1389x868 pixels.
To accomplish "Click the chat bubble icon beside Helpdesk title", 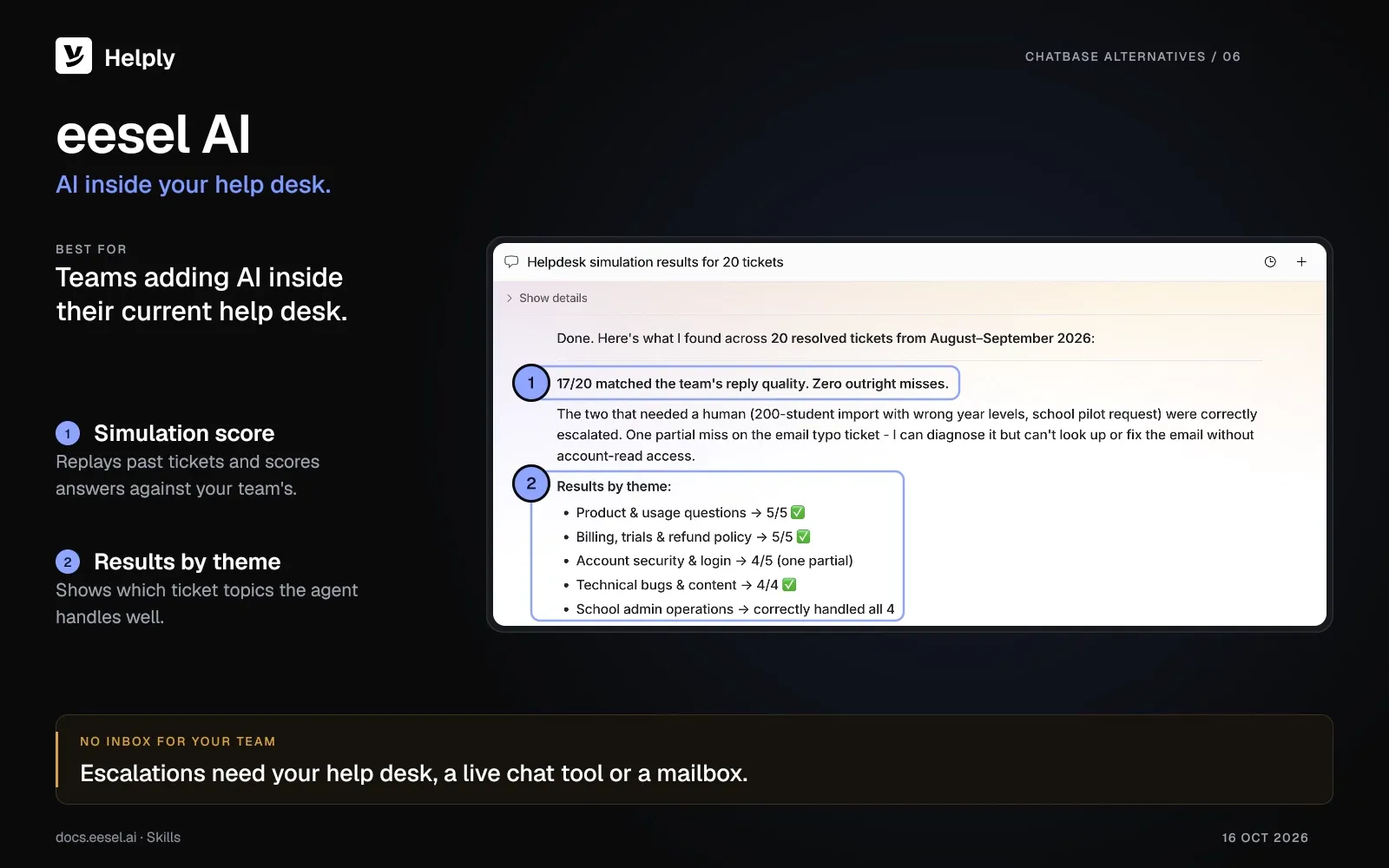I will 511,262.
